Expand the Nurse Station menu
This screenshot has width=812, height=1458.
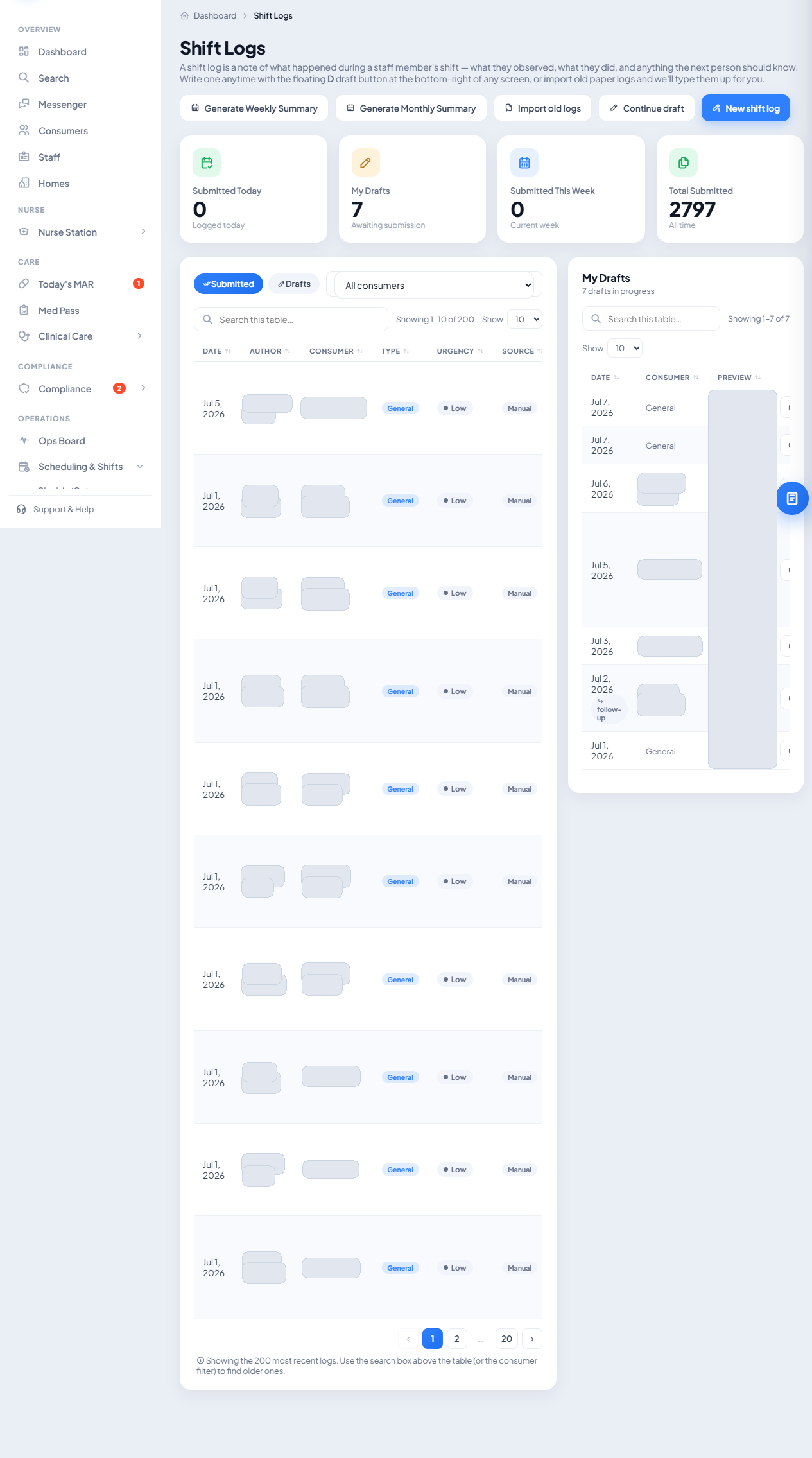(x=143, y=232)
